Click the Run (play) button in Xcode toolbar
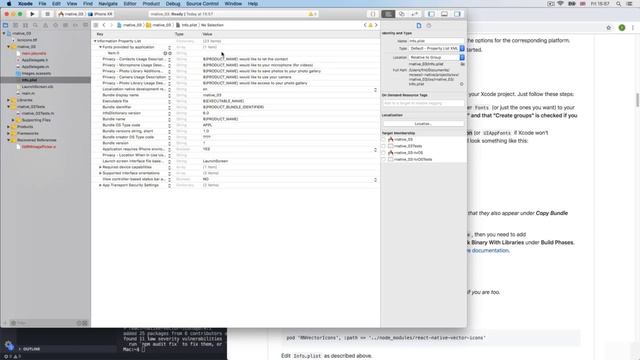Image resolution: width=640 pixels, height=360 pixels. [x=32, y=14]
